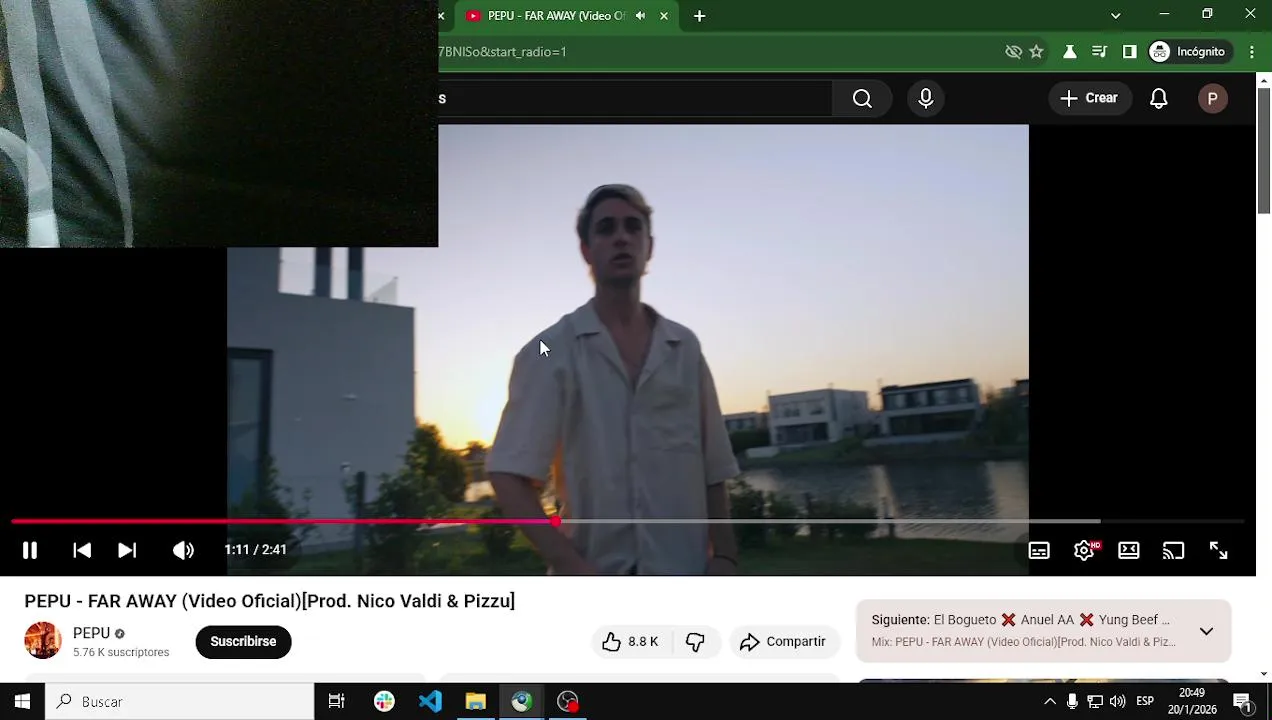The image size is (1272, 720).
Task: Open the player settings gear
Action: 1084,550
